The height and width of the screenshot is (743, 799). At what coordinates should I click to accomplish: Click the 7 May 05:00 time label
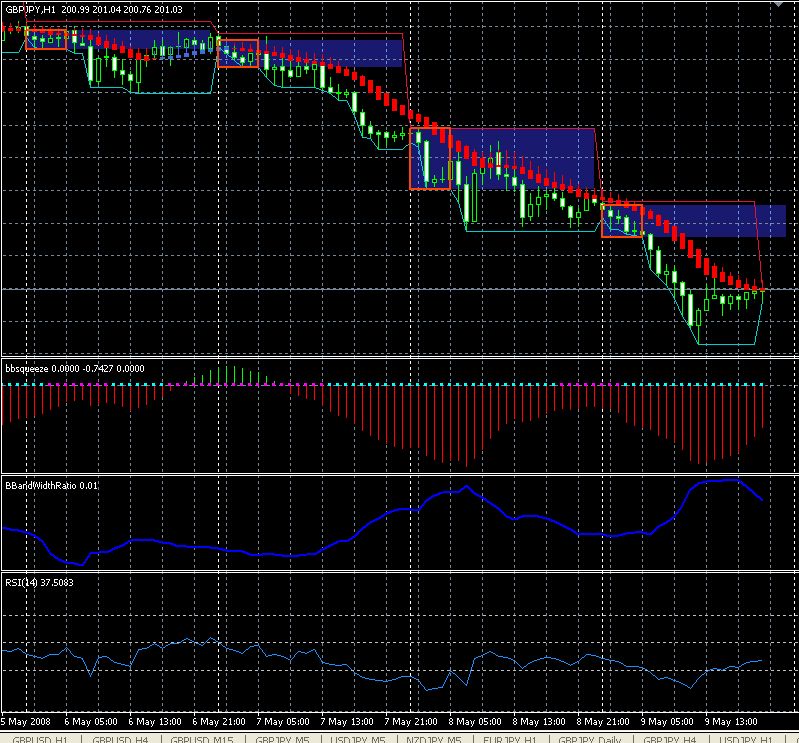click(x=283, y=722)
